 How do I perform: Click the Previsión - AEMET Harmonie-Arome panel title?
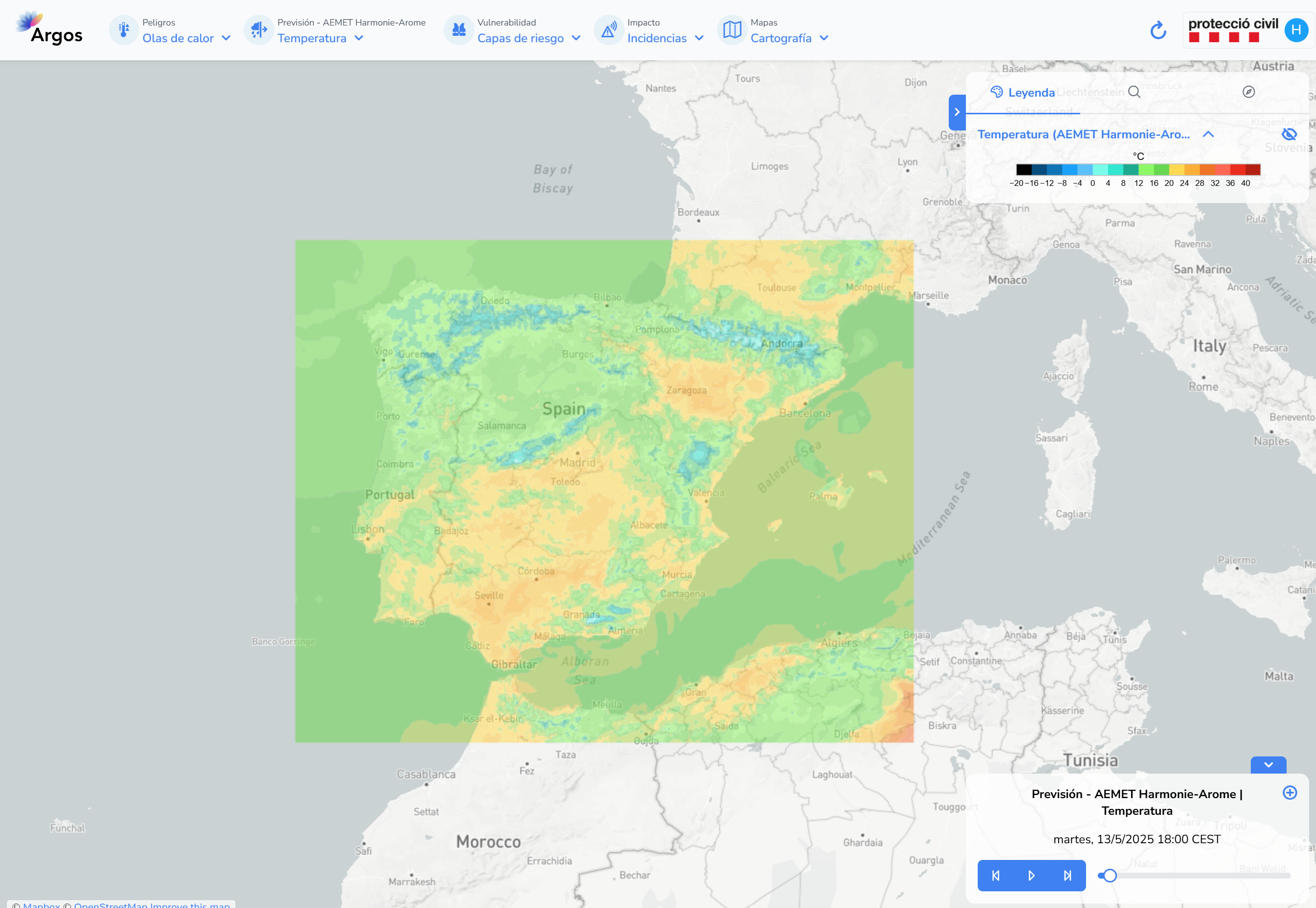(x=1137, y=802)
